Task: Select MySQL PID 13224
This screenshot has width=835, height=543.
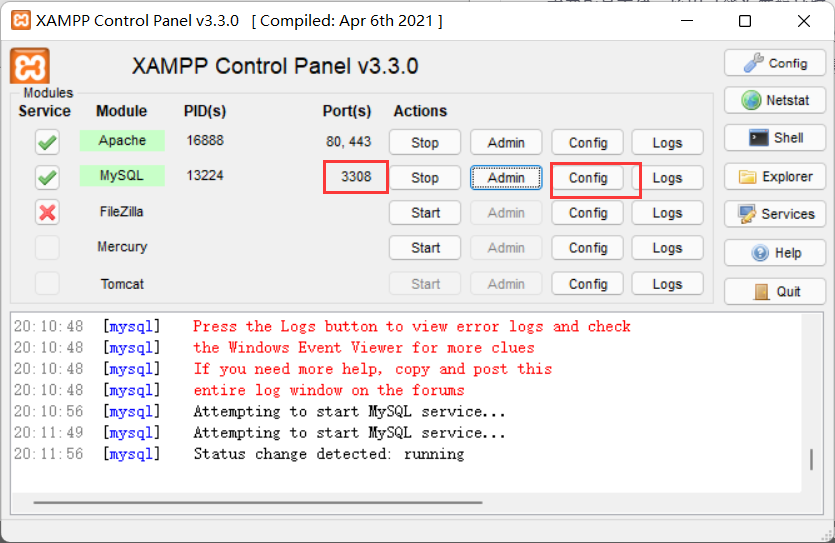Action: click(205, 176)
